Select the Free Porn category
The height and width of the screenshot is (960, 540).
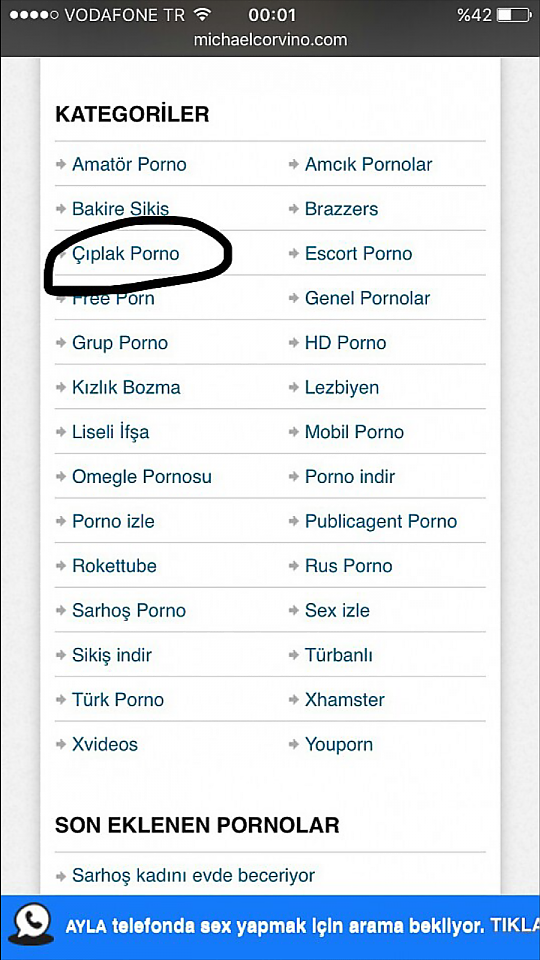pyautogui.click(x=113, y=299)
